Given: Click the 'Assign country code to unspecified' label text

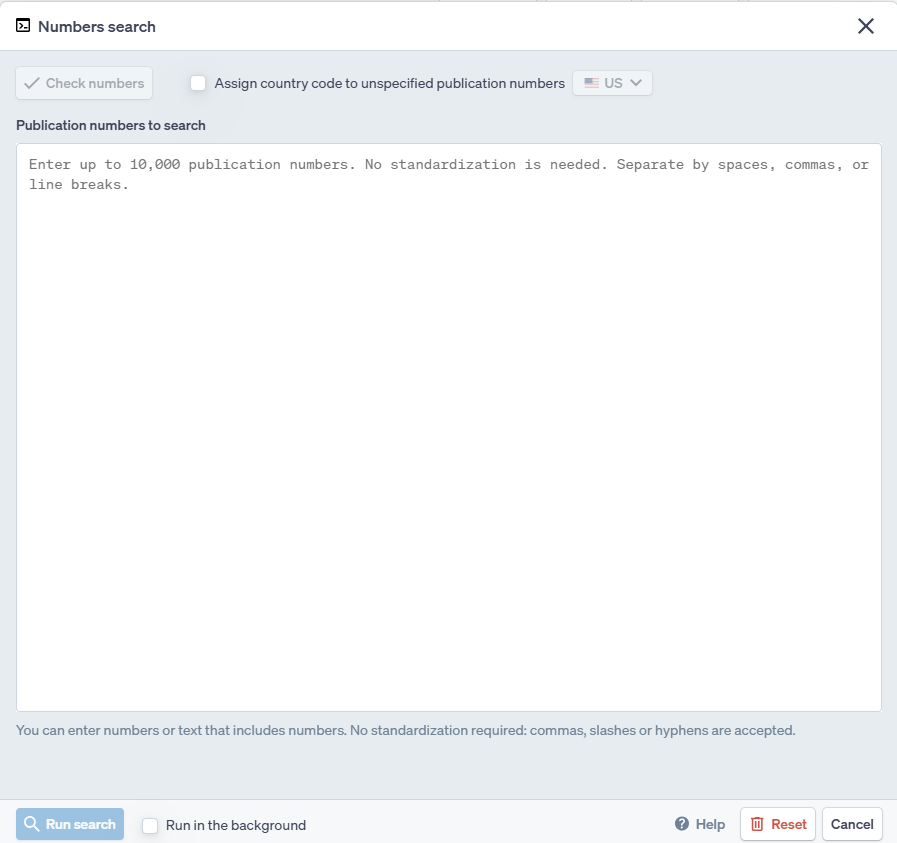Looking at the screenshot, I should coord(389,83).
